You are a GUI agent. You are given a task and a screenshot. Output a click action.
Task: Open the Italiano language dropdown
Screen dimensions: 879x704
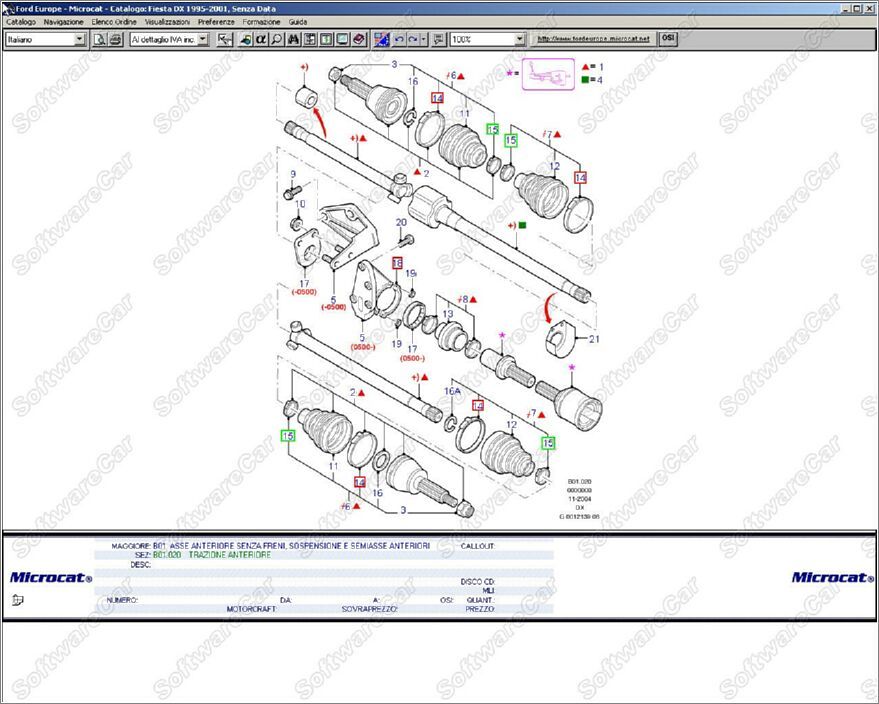79,39
